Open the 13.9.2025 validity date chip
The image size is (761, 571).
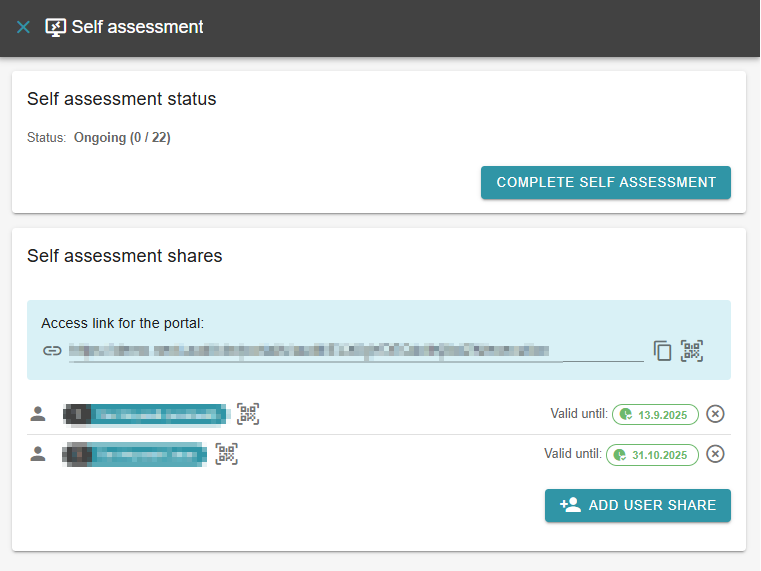pos(655,414)
